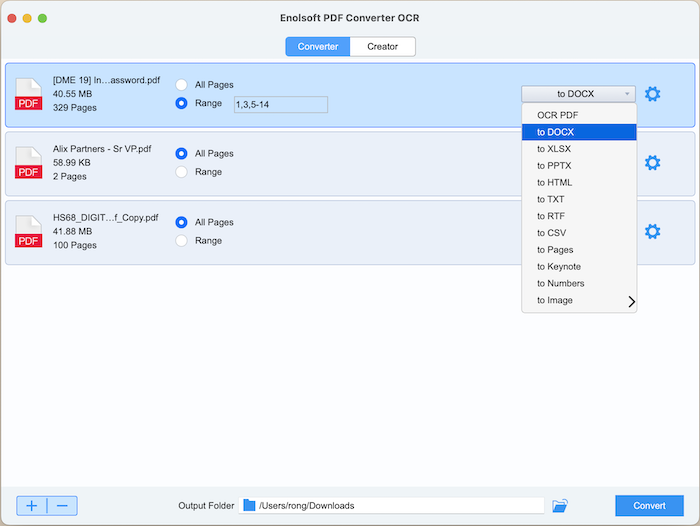Image resolution: width=700 pixels, height=526 pixels.
Task: Select Range for HS68_DIGIT file
Action: pyautogui.click(x=181, y=241)
